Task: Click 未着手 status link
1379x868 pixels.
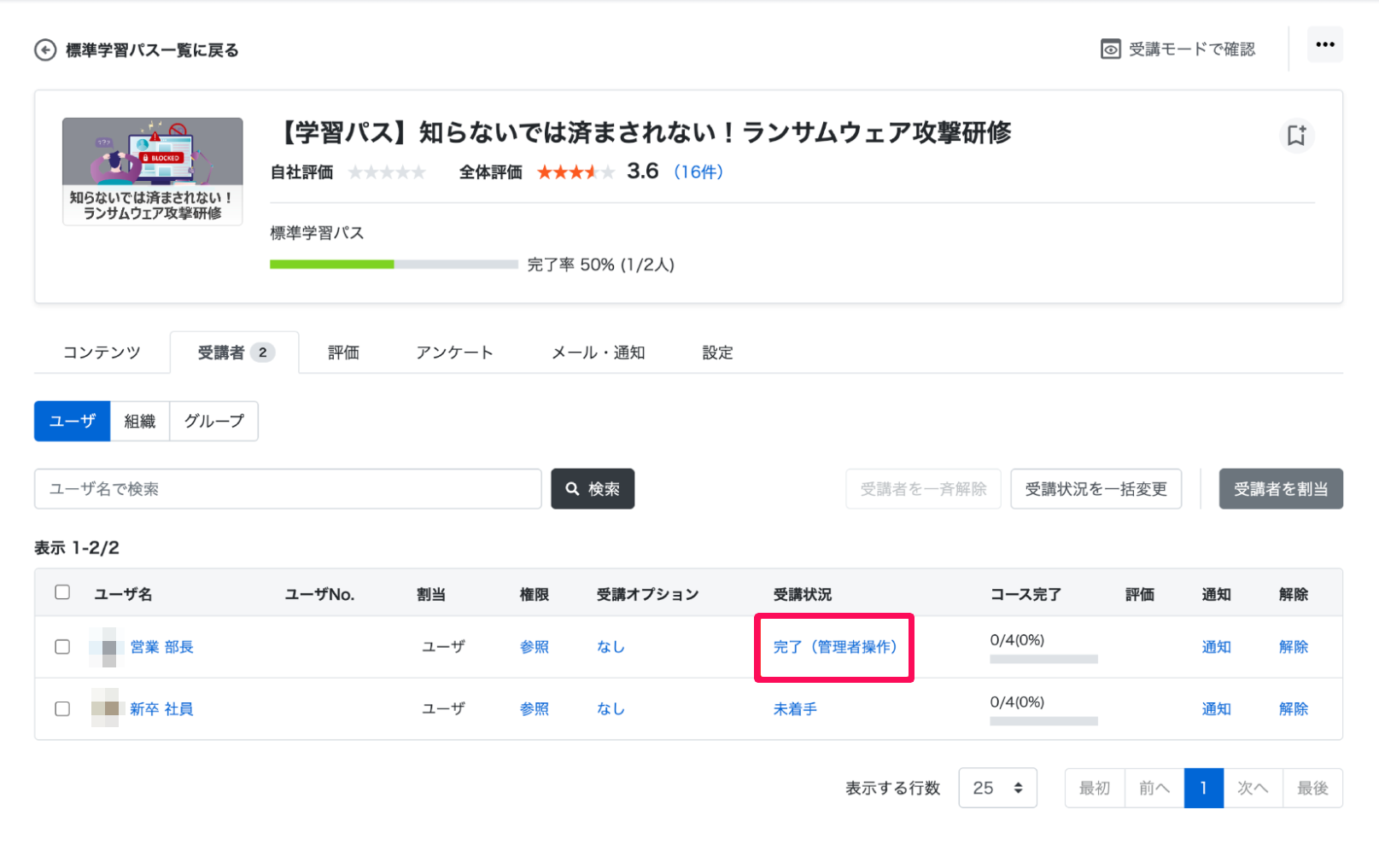Action: [x=795, y=708]
